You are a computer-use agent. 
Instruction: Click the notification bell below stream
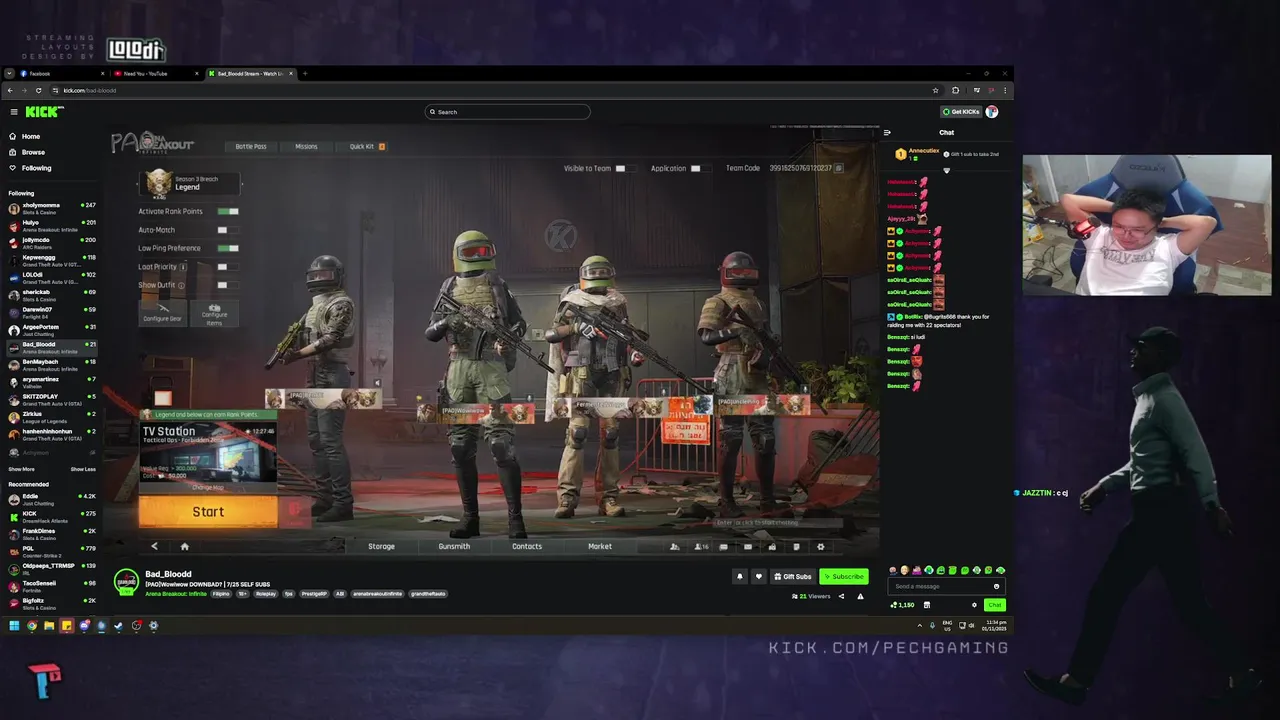tap(740, 576)
